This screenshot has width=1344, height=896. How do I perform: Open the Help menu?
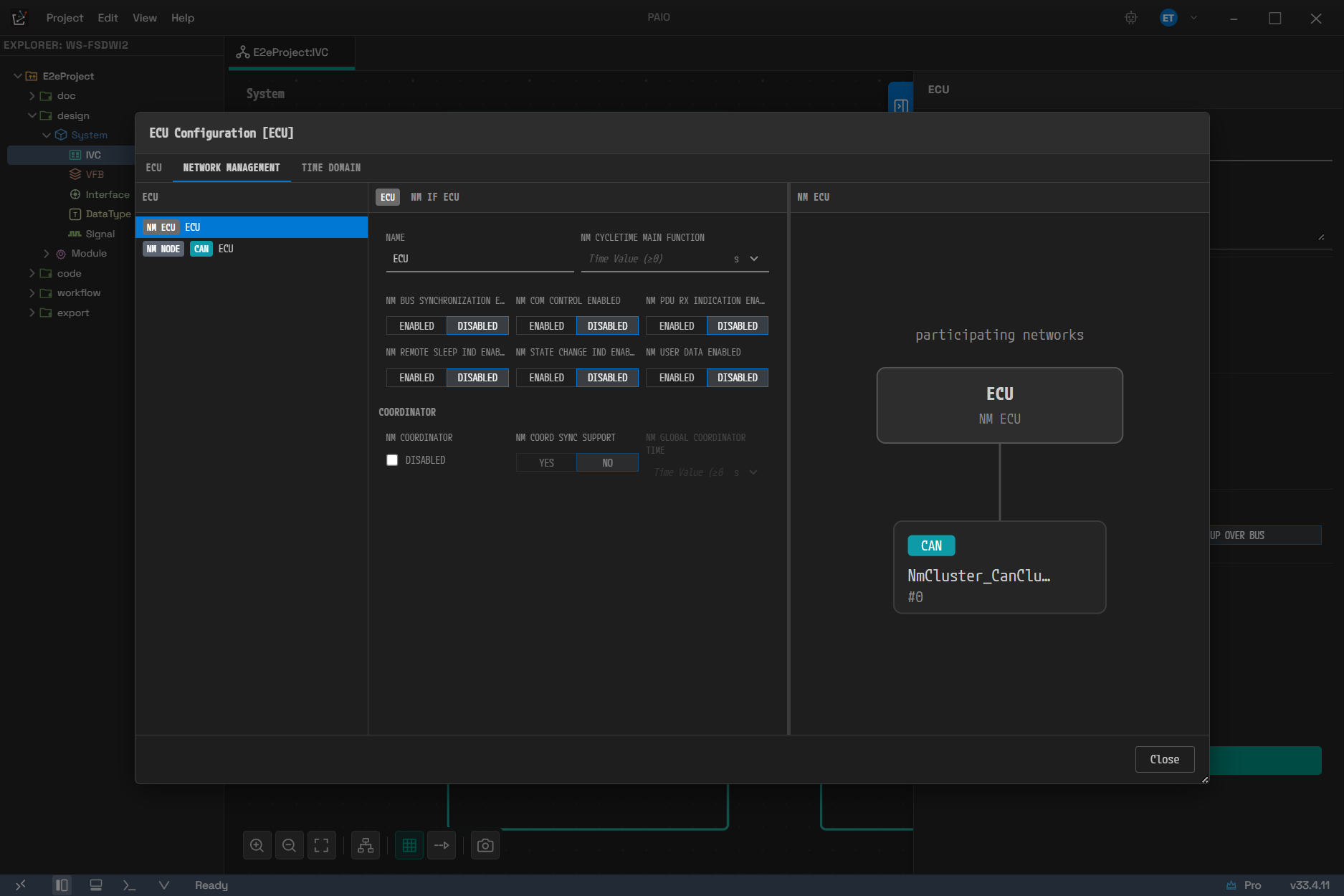pyautogui.click(x=183, y=18)
